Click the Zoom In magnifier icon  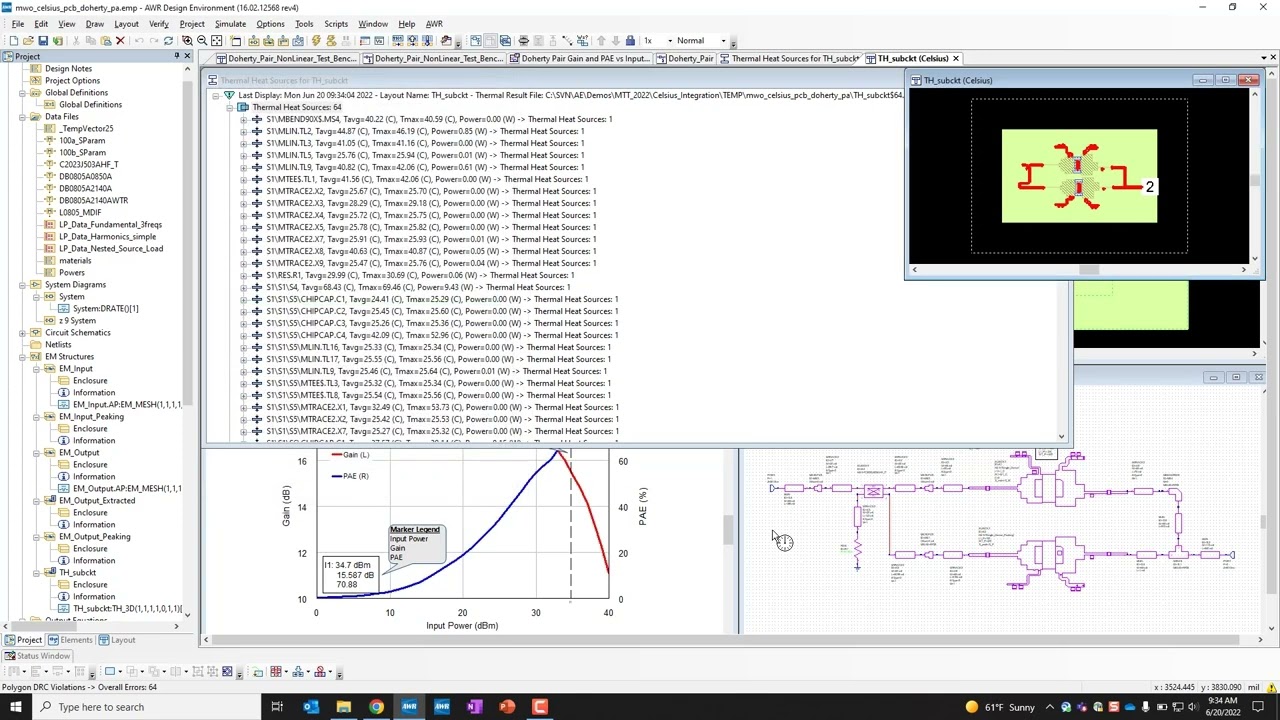pos(188,41)
